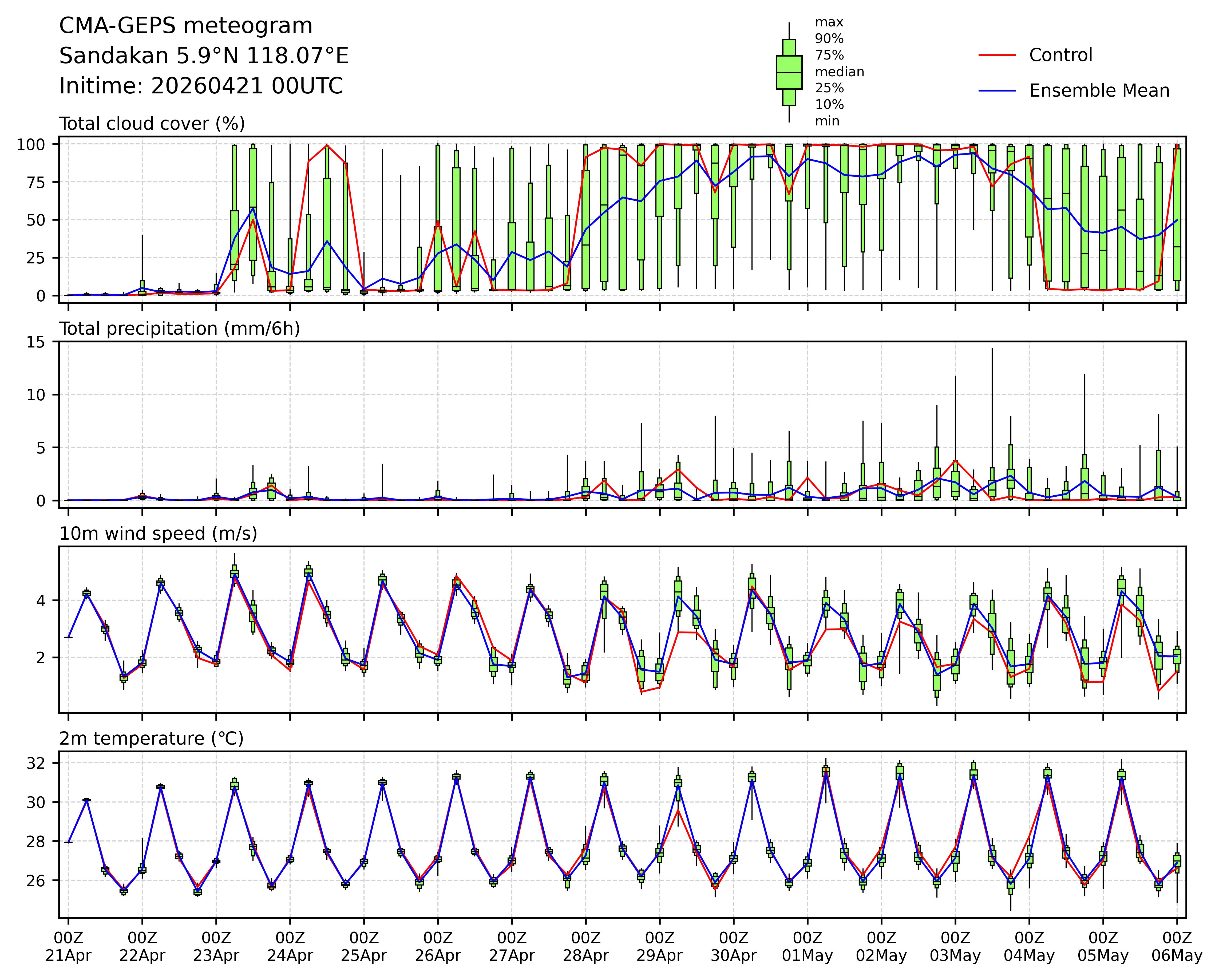Click the 'Total cloud cover (%)' panel title

[152, 123]
